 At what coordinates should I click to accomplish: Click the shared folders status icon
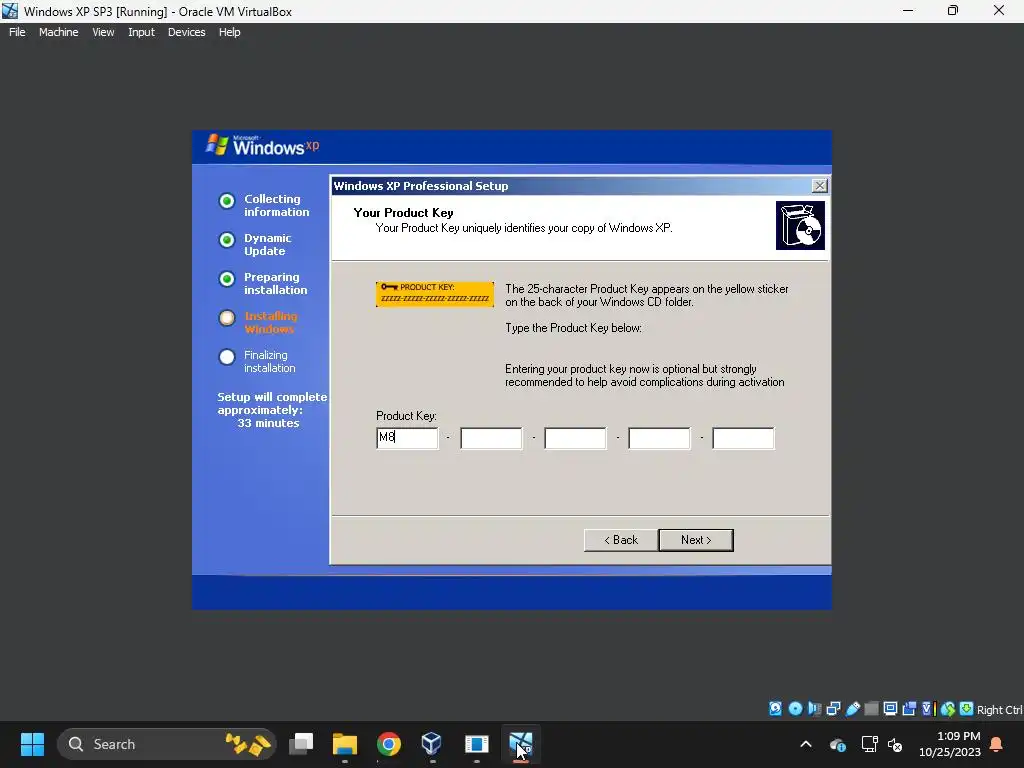pos(871,709)
